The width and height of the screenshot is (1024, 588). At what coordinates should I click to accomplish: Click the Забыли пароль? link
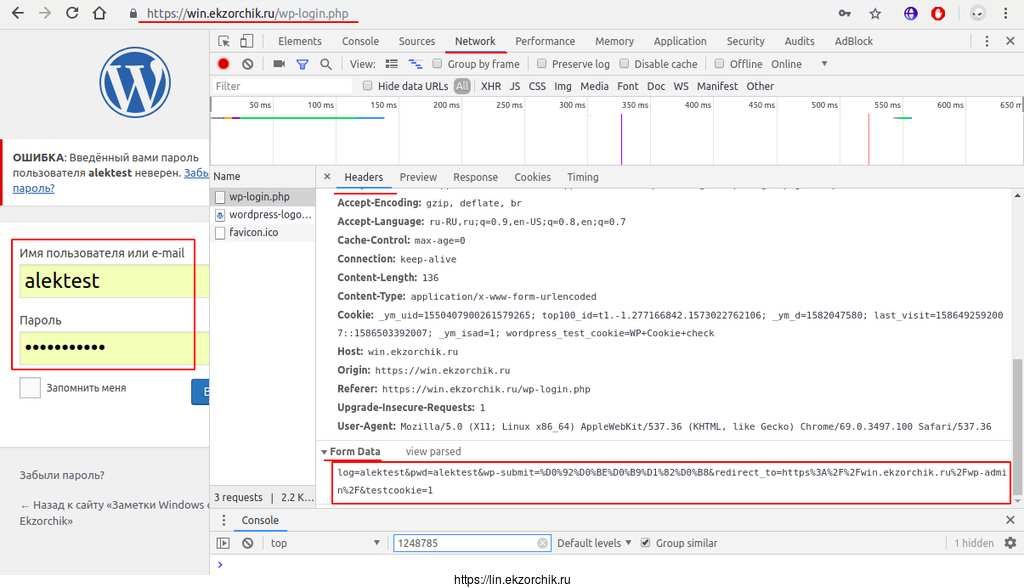click(x=61, y=475)
